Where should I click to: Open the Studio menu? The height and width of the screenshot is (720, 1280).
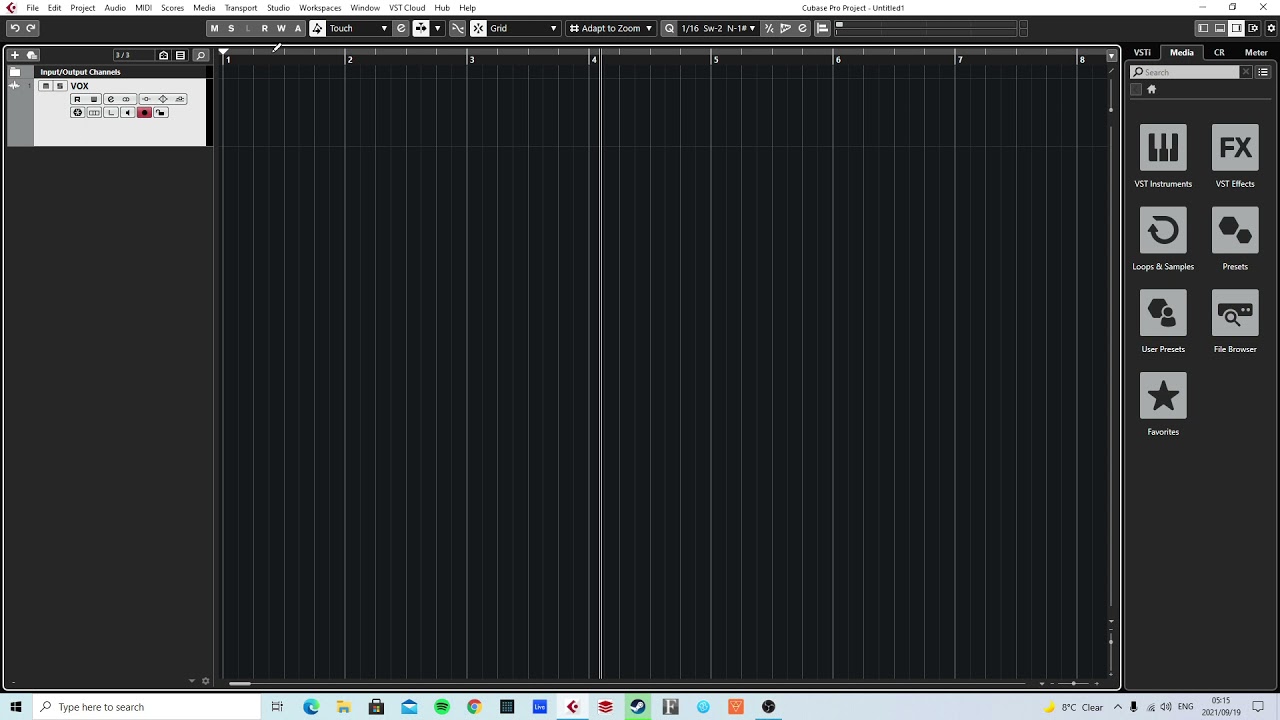coord(278,8)
